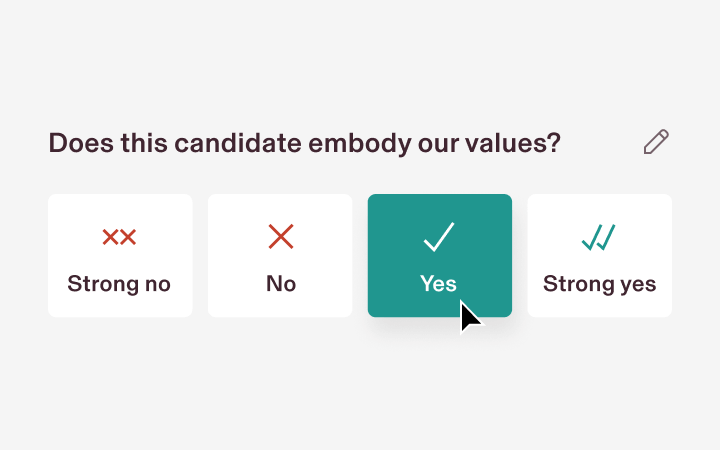Click the "No" text label
This screenshot has height=450, width=720.
tap(281, 284)
